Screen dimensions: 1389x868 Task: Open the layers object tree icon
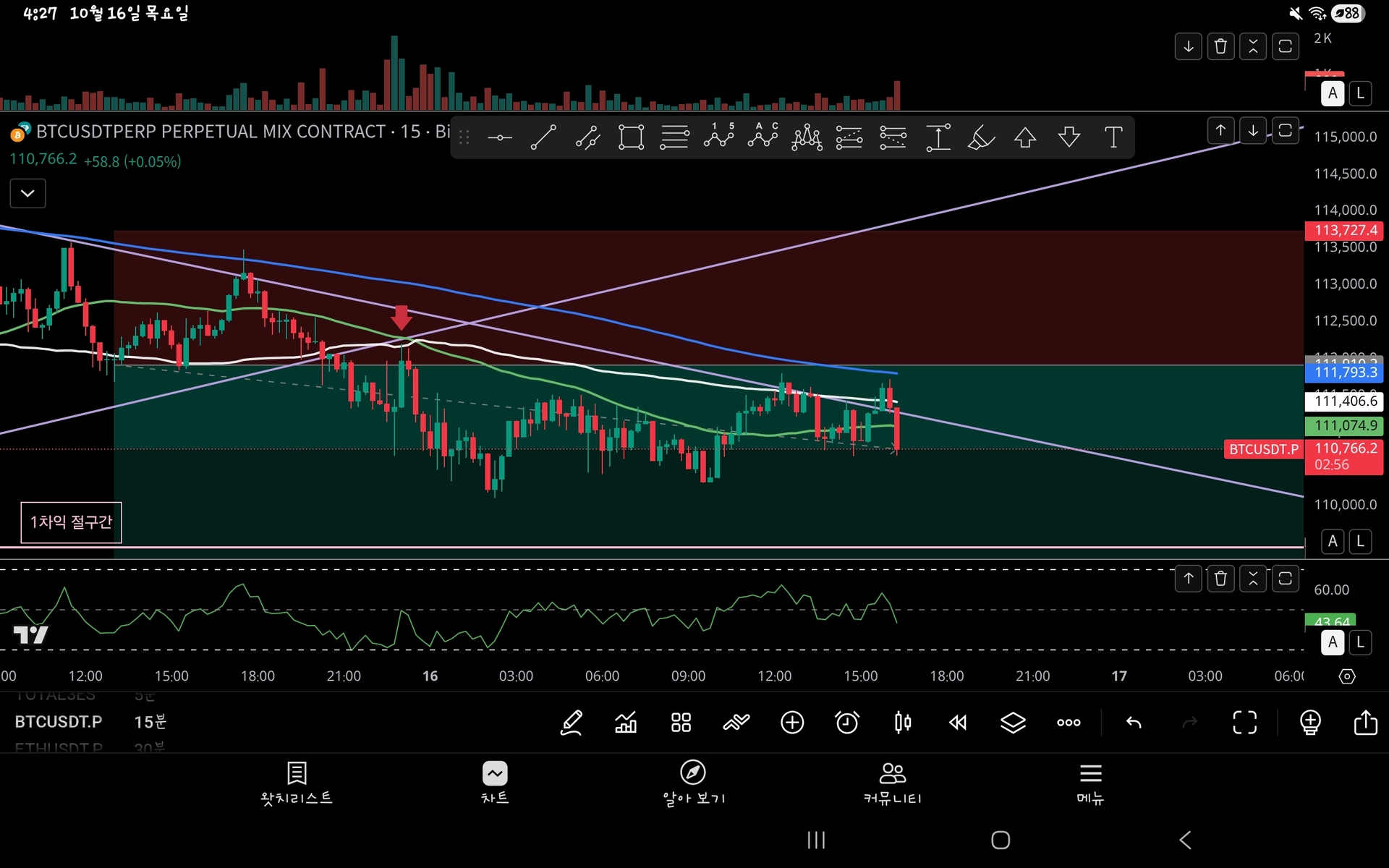point(1013,722)
